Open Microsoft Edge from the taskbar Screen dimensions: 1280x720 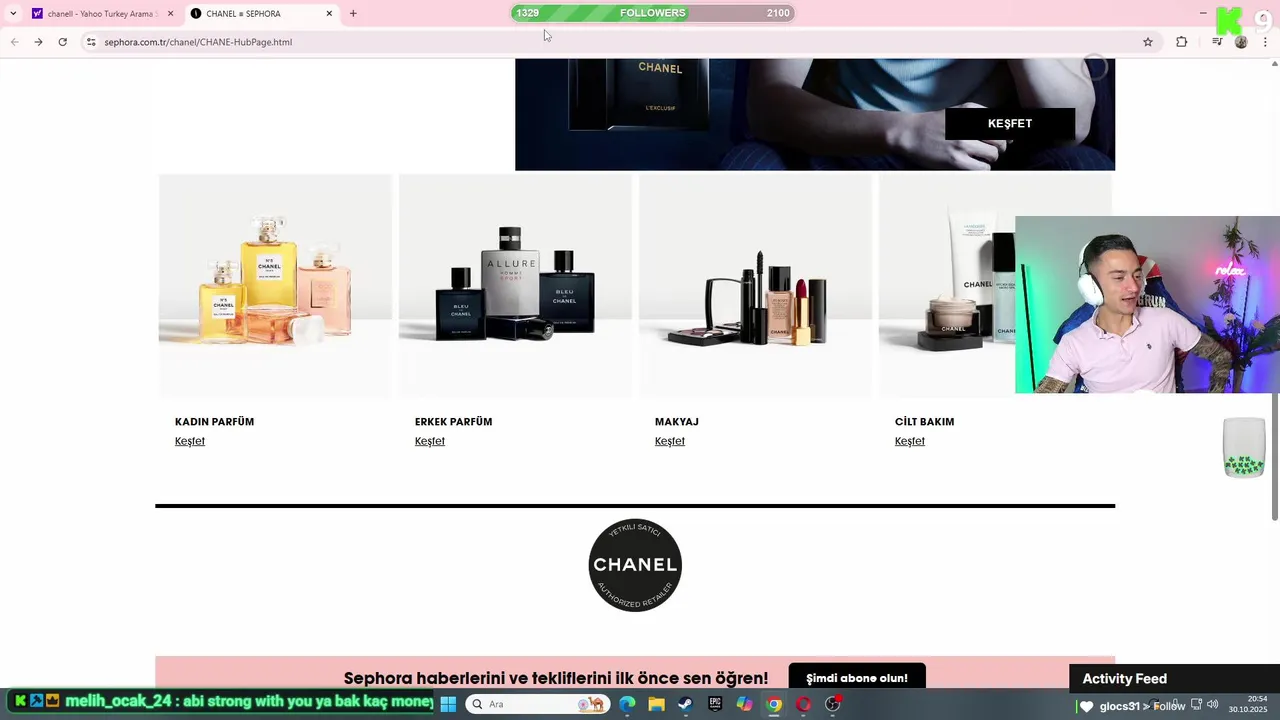pyautogui.click(x=627, y=704)
